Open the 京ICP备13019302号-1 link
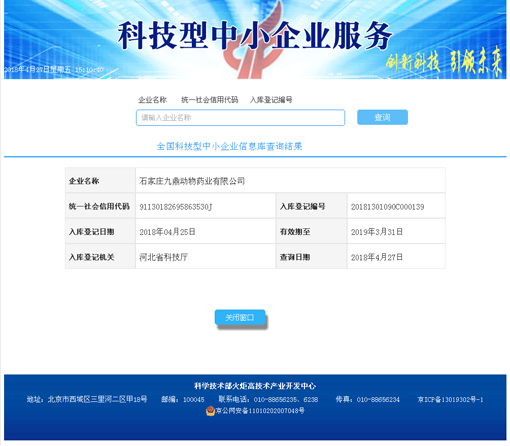510x446 pixels. (450, 399)
